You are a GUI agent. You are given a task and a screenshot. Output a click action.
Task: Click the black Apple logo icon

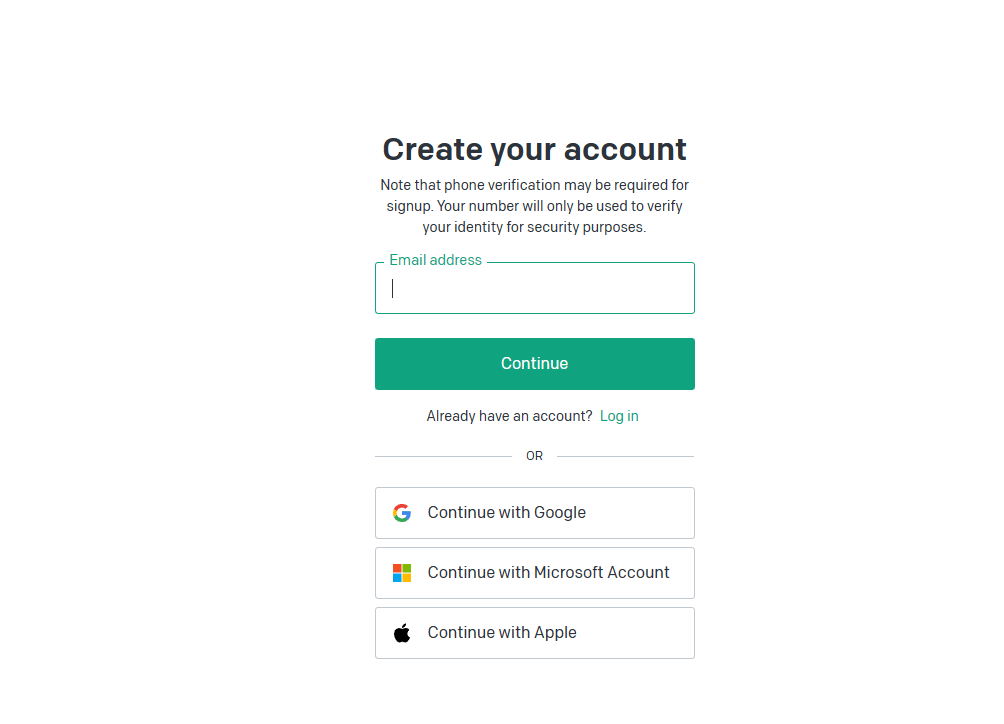402,633
